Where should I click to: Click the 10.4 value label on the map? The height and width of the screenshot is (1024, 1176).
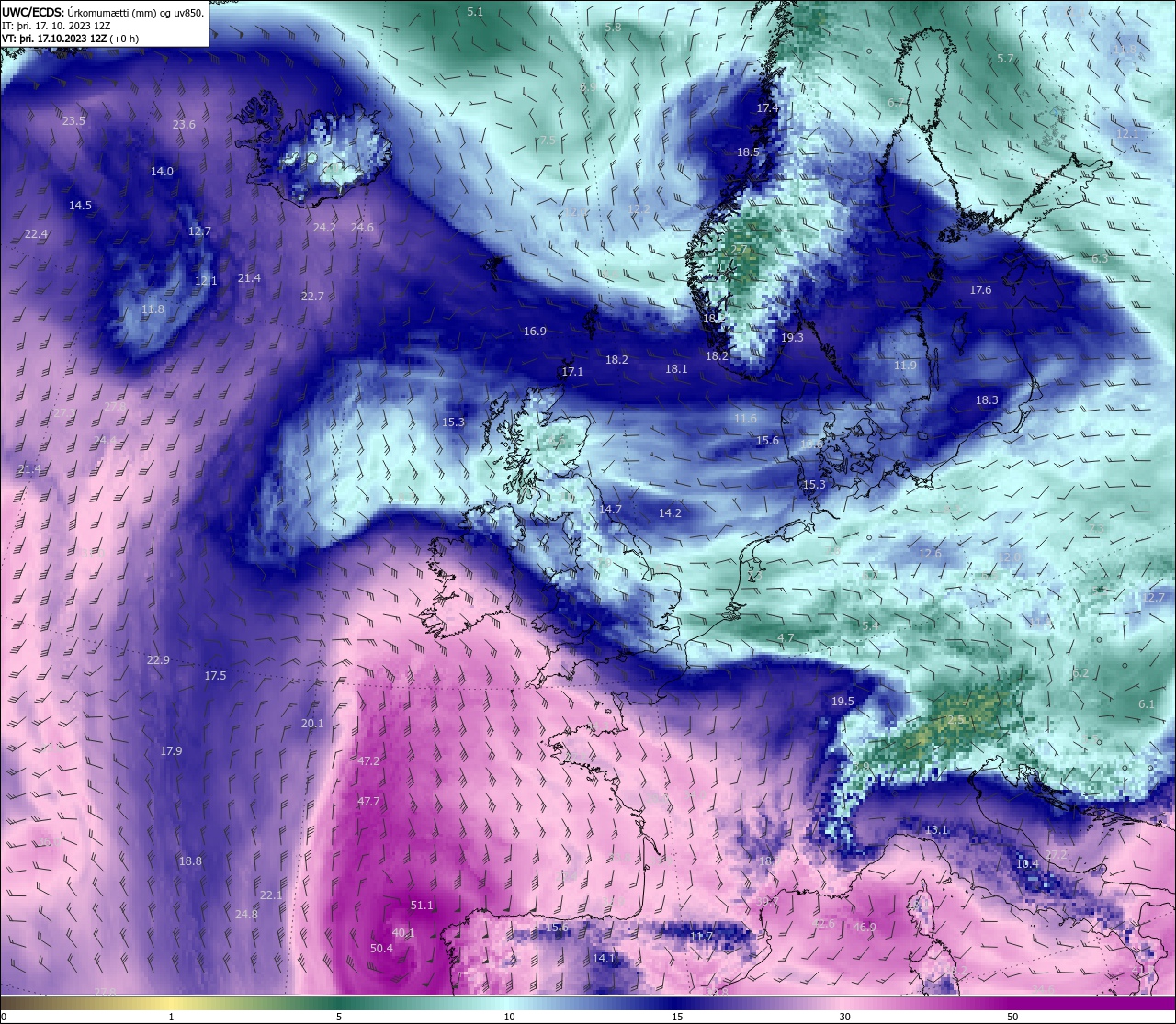tap(1027, 863)
